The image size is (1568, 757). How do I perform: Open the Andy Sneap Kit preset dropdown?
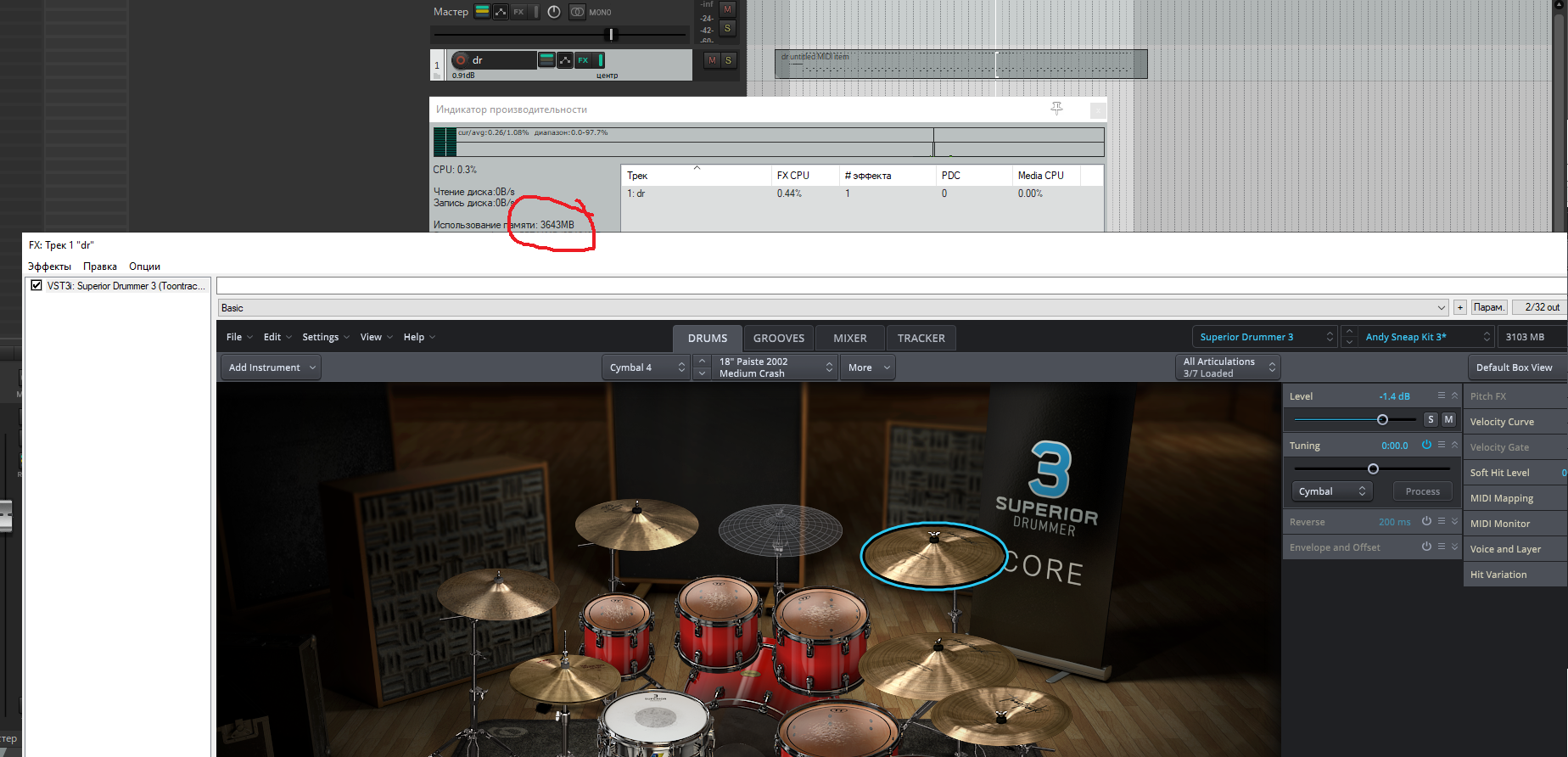point(1426,337)
